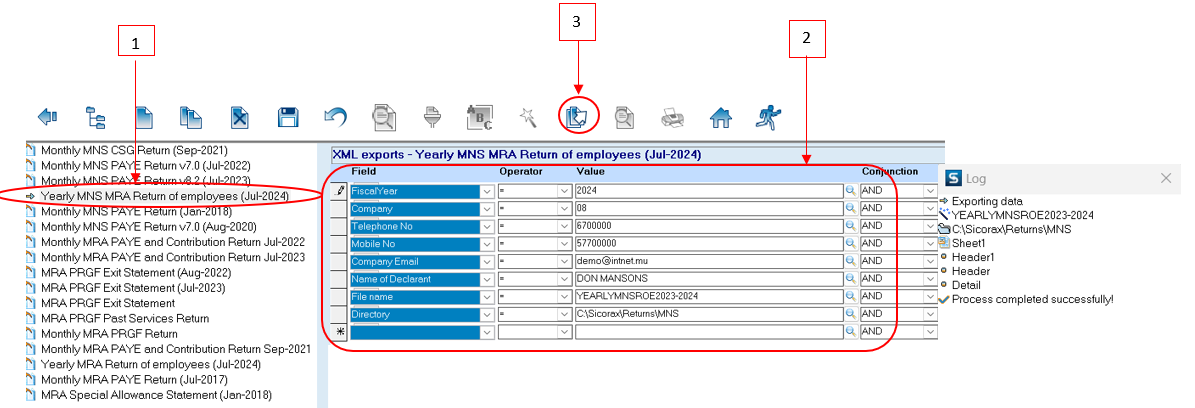This screenshot has width=1195, height=408.
Task: Go home using the house icon
Action: [720, 117]
